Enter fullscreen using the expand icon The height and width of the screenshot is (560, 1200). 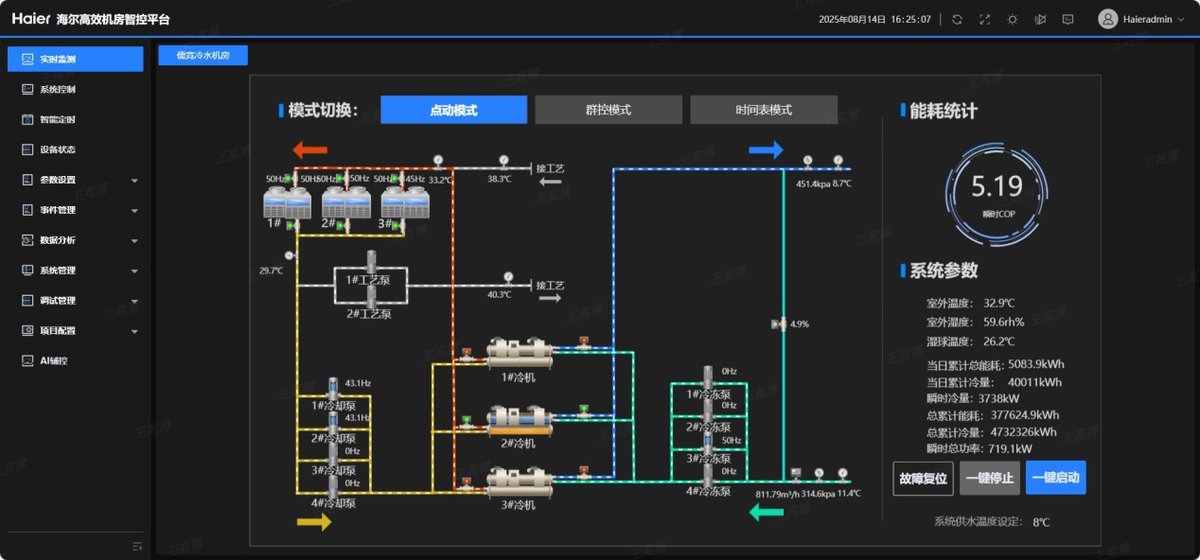[x=985, y=19]
